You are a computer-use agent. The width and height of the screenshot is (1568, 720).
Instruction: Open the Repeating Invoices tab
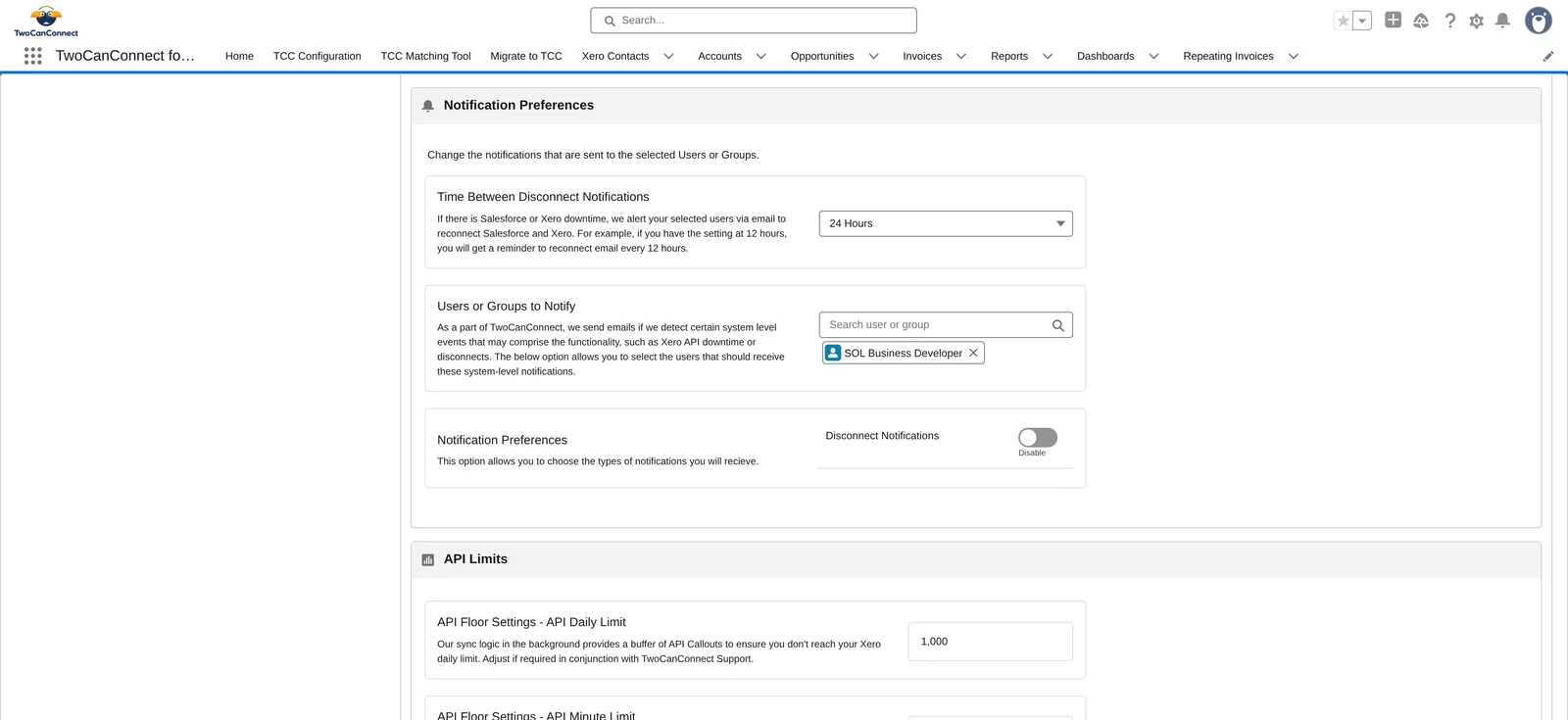(1228, 56)
